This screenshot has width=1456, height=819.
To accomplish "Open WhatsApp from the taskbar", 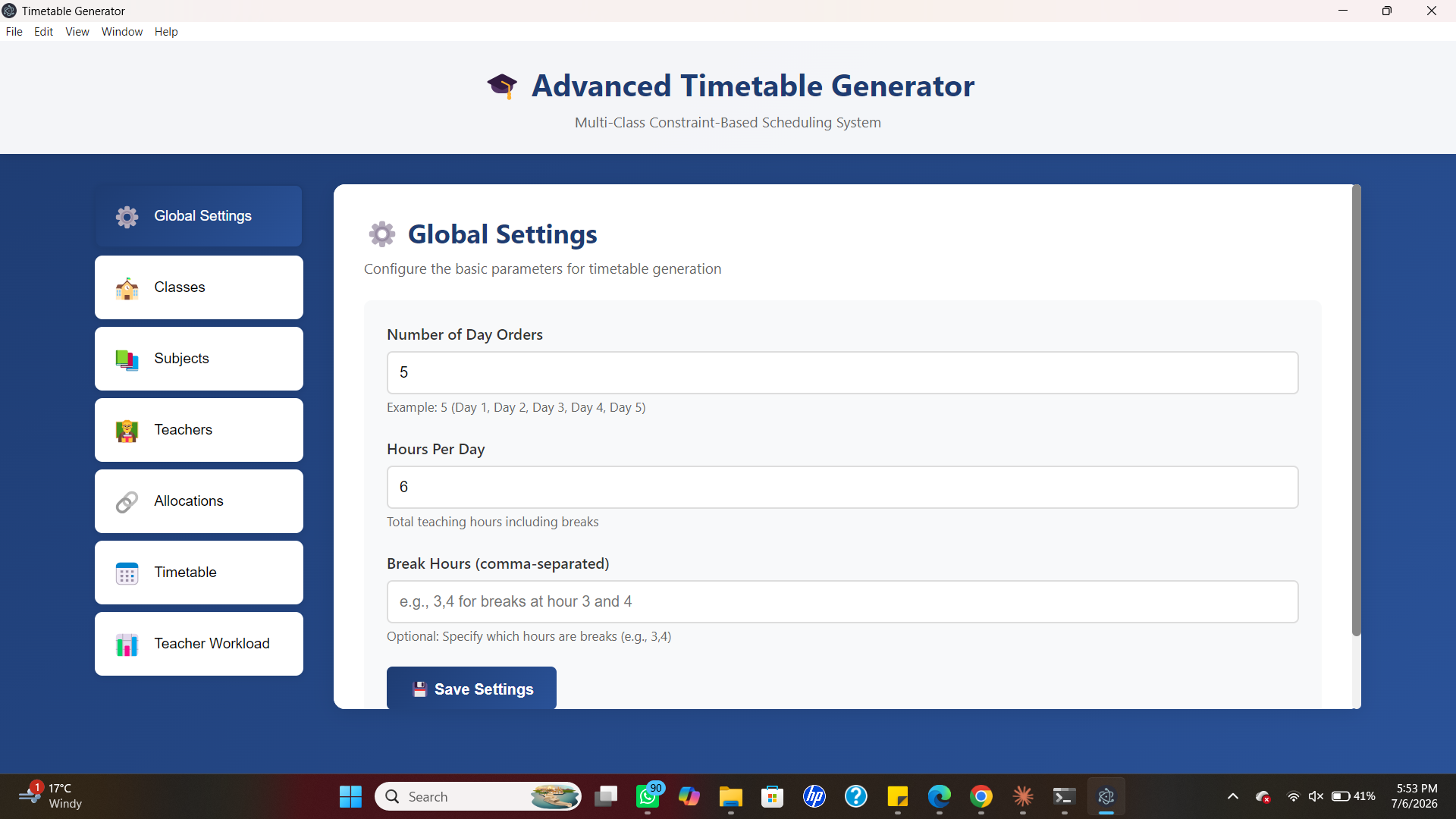I will pos(649,797).
